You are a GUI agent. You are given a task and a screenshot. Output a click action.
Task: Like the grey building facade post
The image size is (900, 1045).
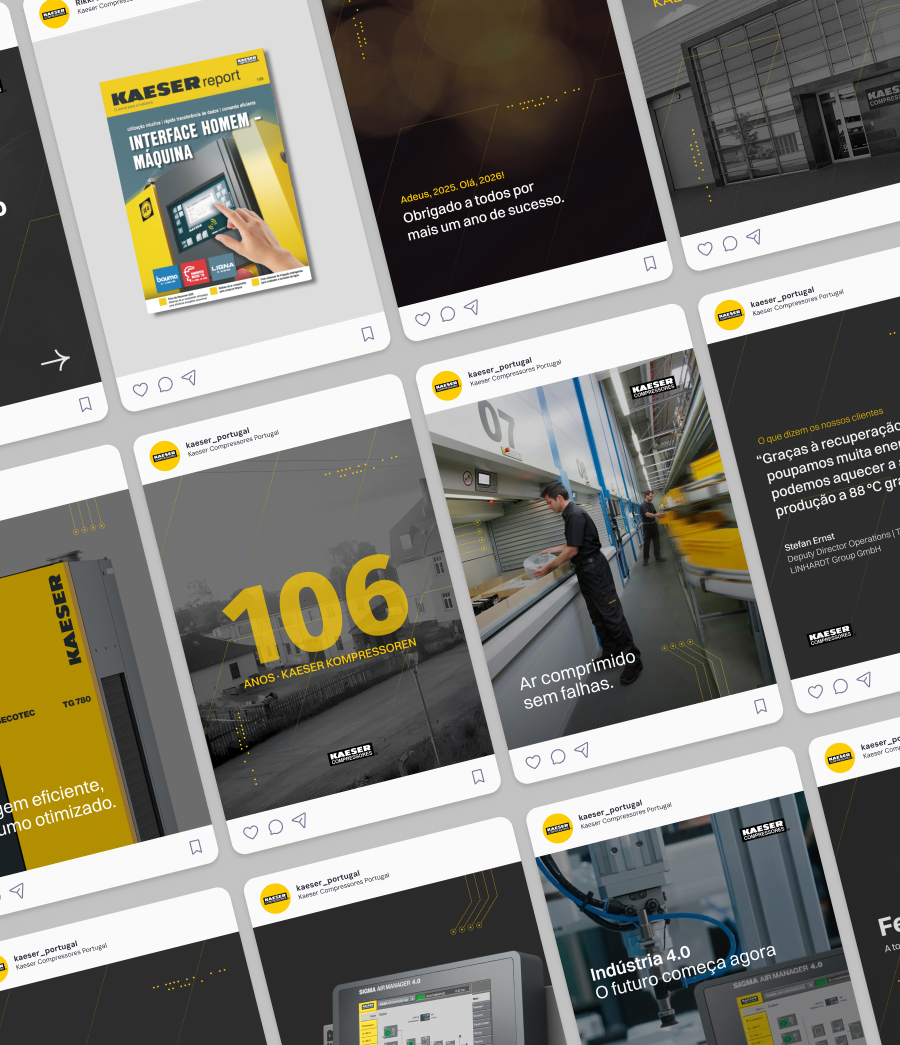click(x=705, y=249)
